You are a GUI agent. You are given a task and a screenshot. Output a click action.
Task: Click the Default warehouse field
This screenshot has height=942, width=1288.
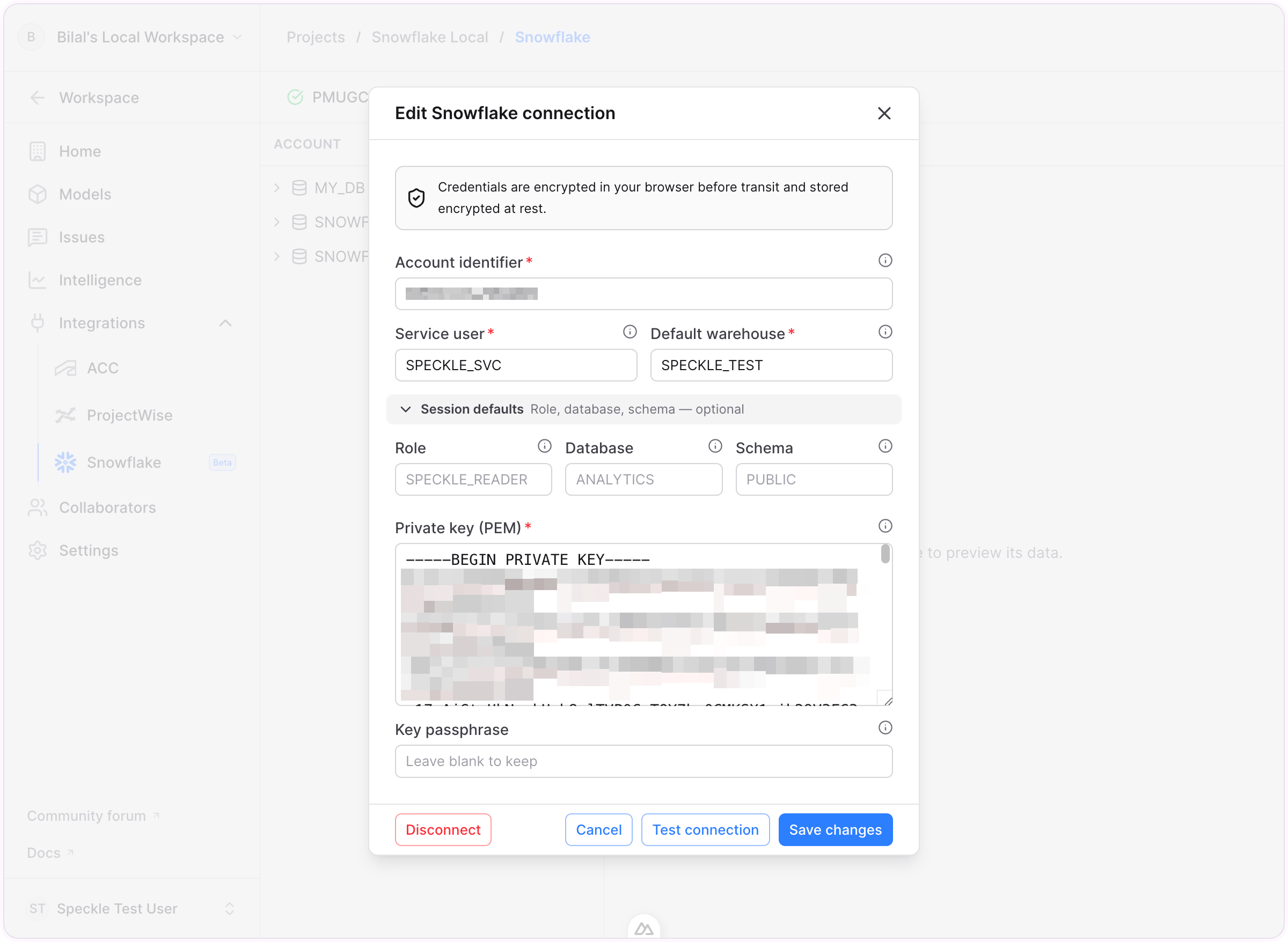771,365
